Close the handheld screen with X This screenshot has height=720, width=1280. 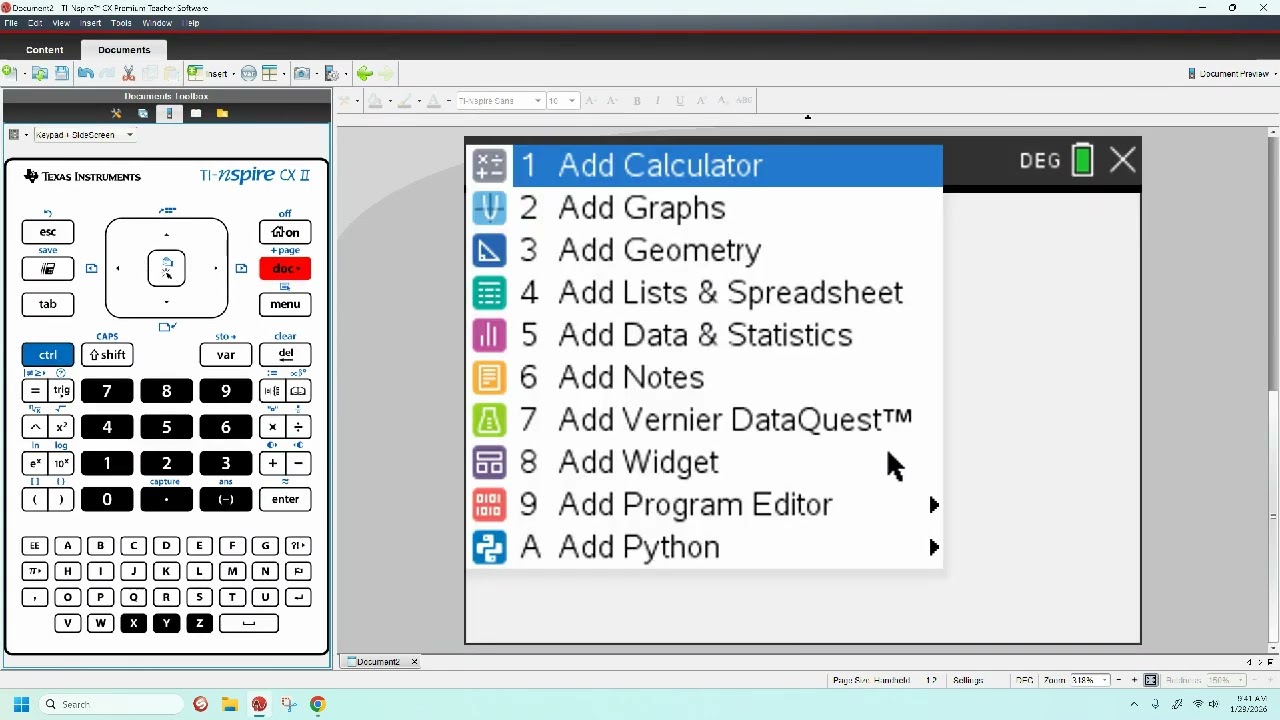1122,160
